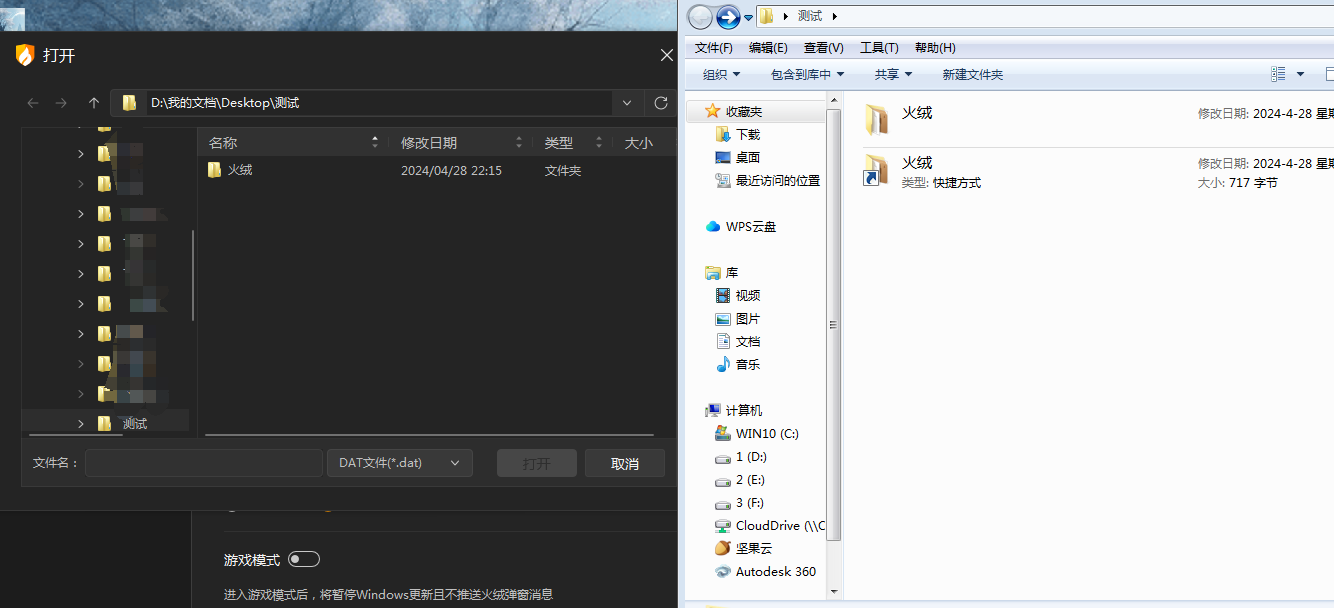1334x608 pixels.
Task: Open the 工具(T) menu in Explorer
Action: click(879, 48)
